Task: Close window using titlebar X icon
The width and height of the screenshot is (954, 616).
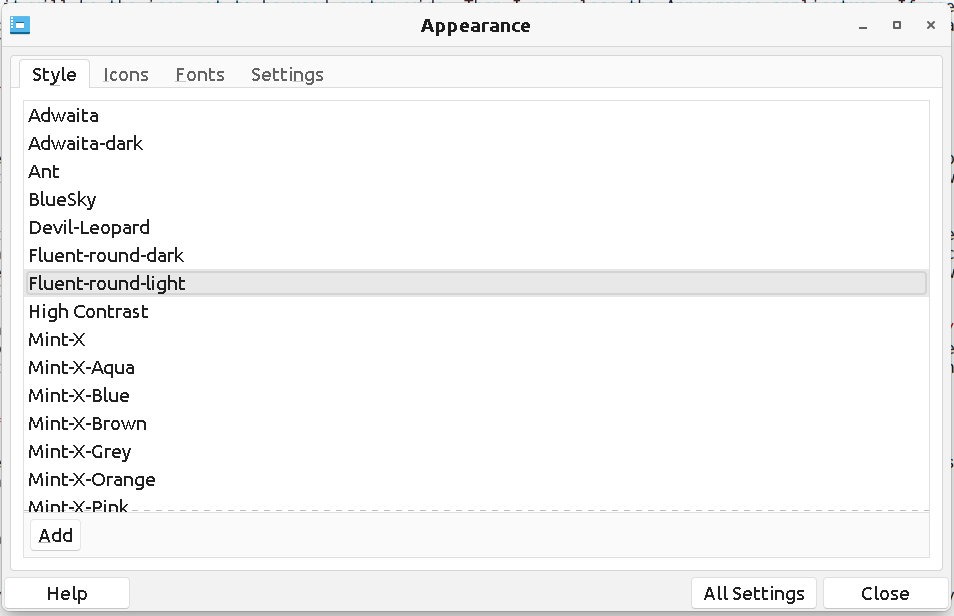Action: (931, 26)
